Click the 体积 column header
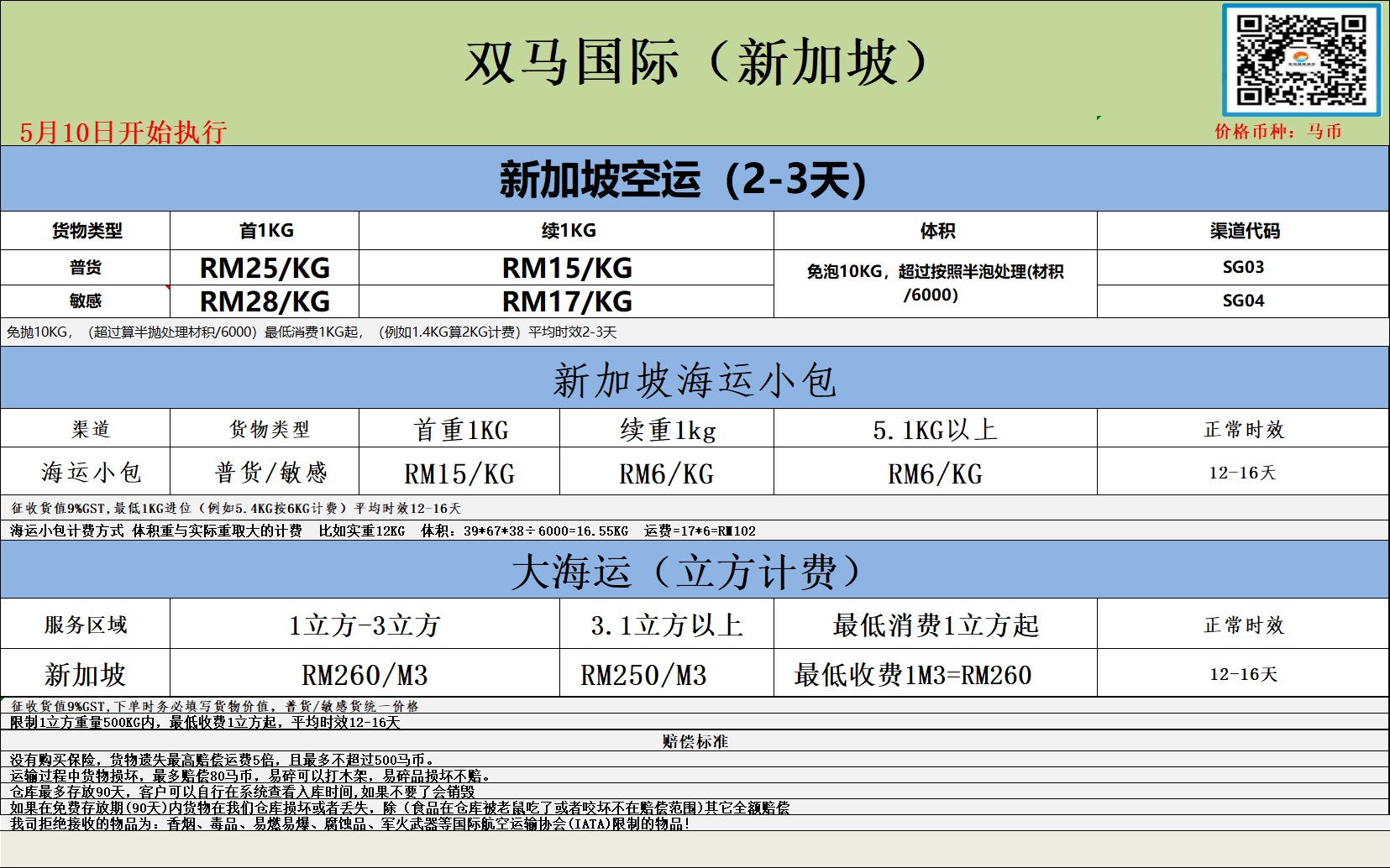1390x868 pixels. [x=936, y=231]
